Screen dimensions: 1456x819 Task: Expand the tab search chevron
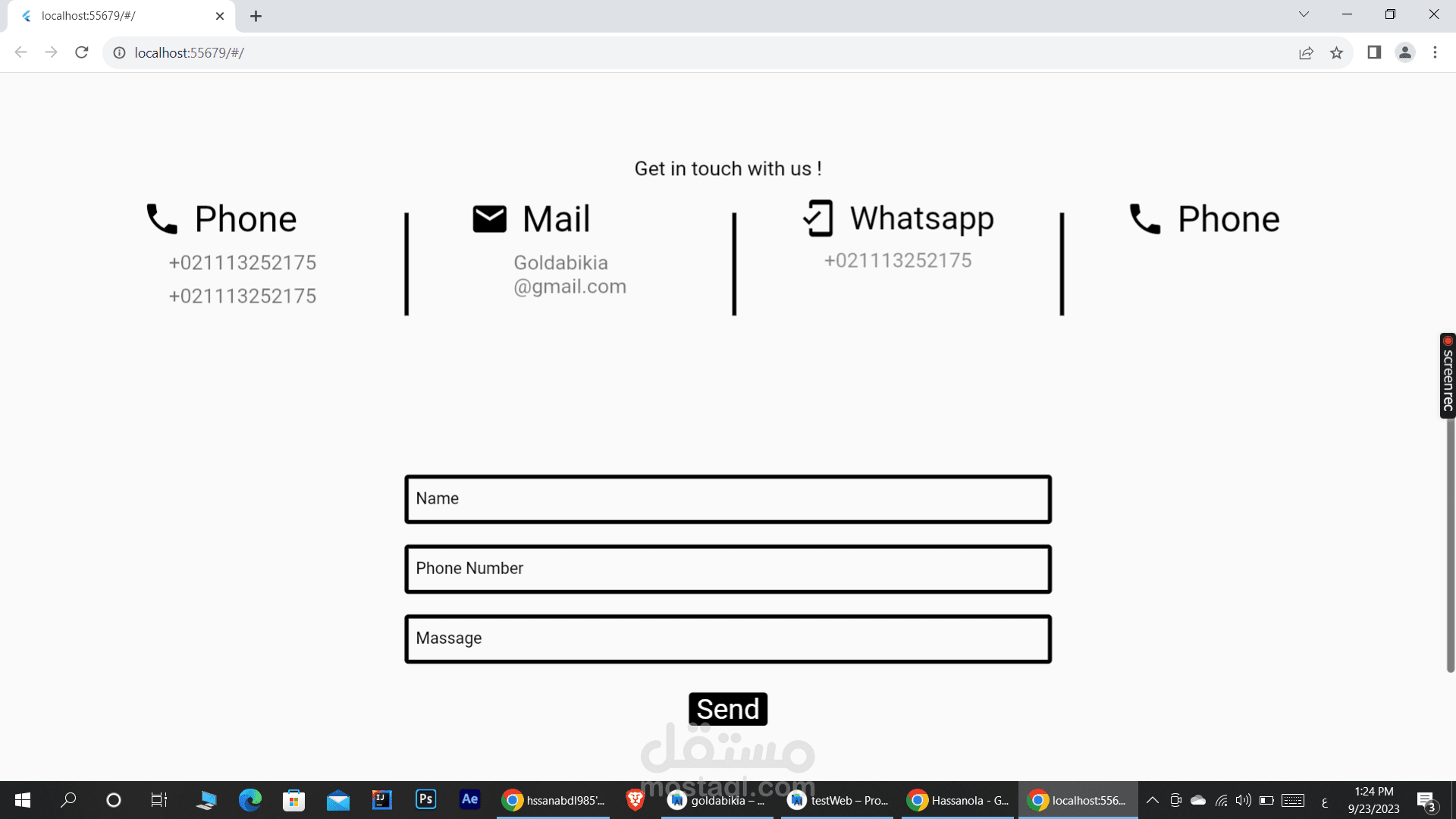point(1304,14)
